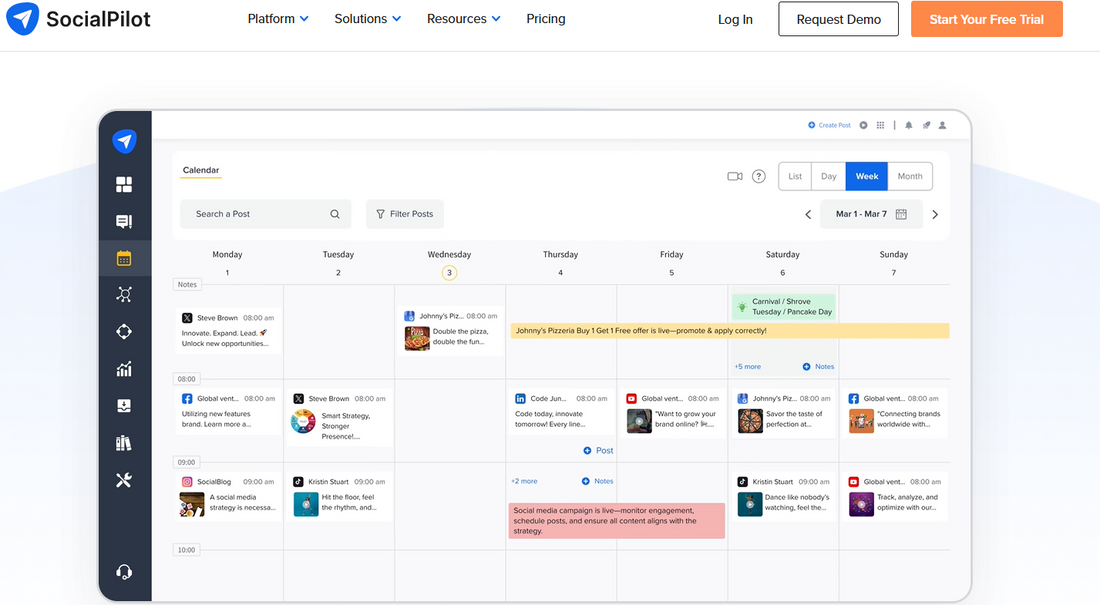
Task: Click the question mark help icon
Action: (x=759, y=176)
